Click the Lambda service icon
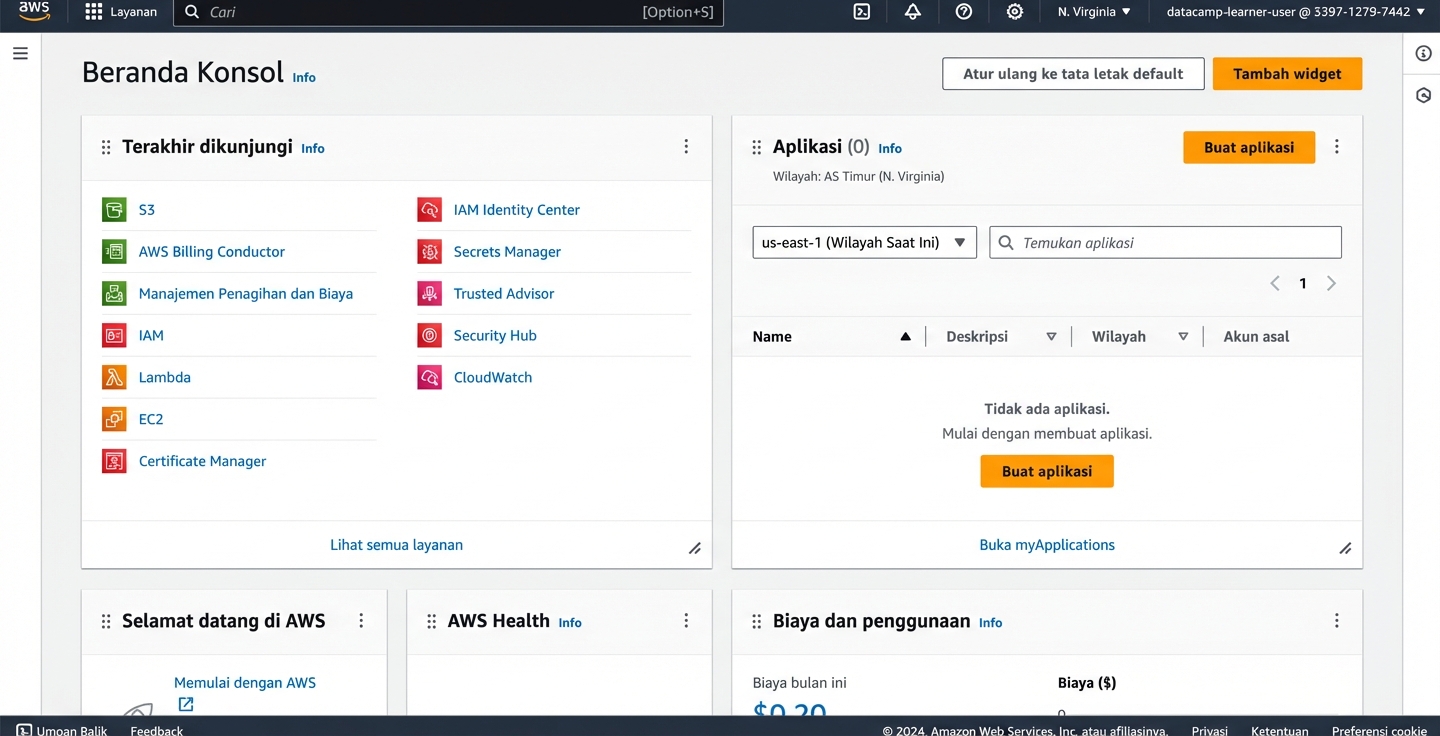 114,378
